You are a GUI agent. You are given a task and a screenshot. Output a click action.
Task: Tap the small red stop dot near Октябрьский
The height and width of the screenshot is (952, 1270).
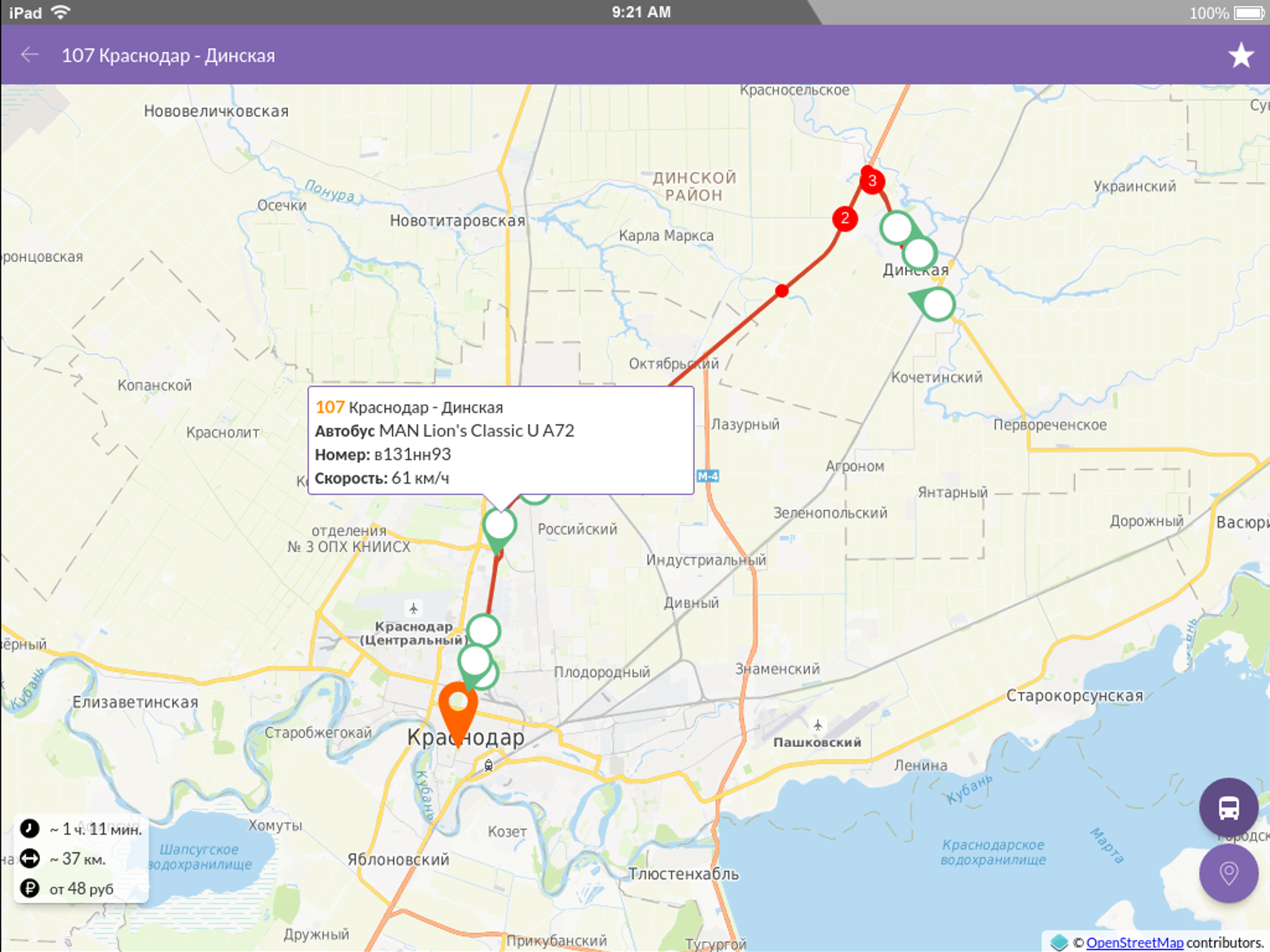point(781,291)
